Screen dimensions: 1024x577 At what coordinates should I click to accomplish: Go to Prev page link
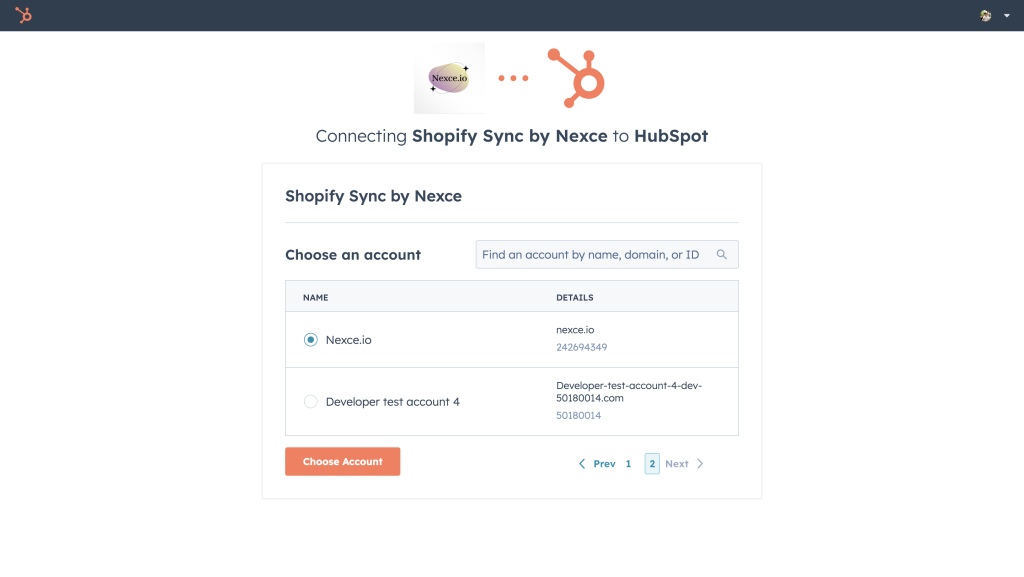tap(604, 463)
